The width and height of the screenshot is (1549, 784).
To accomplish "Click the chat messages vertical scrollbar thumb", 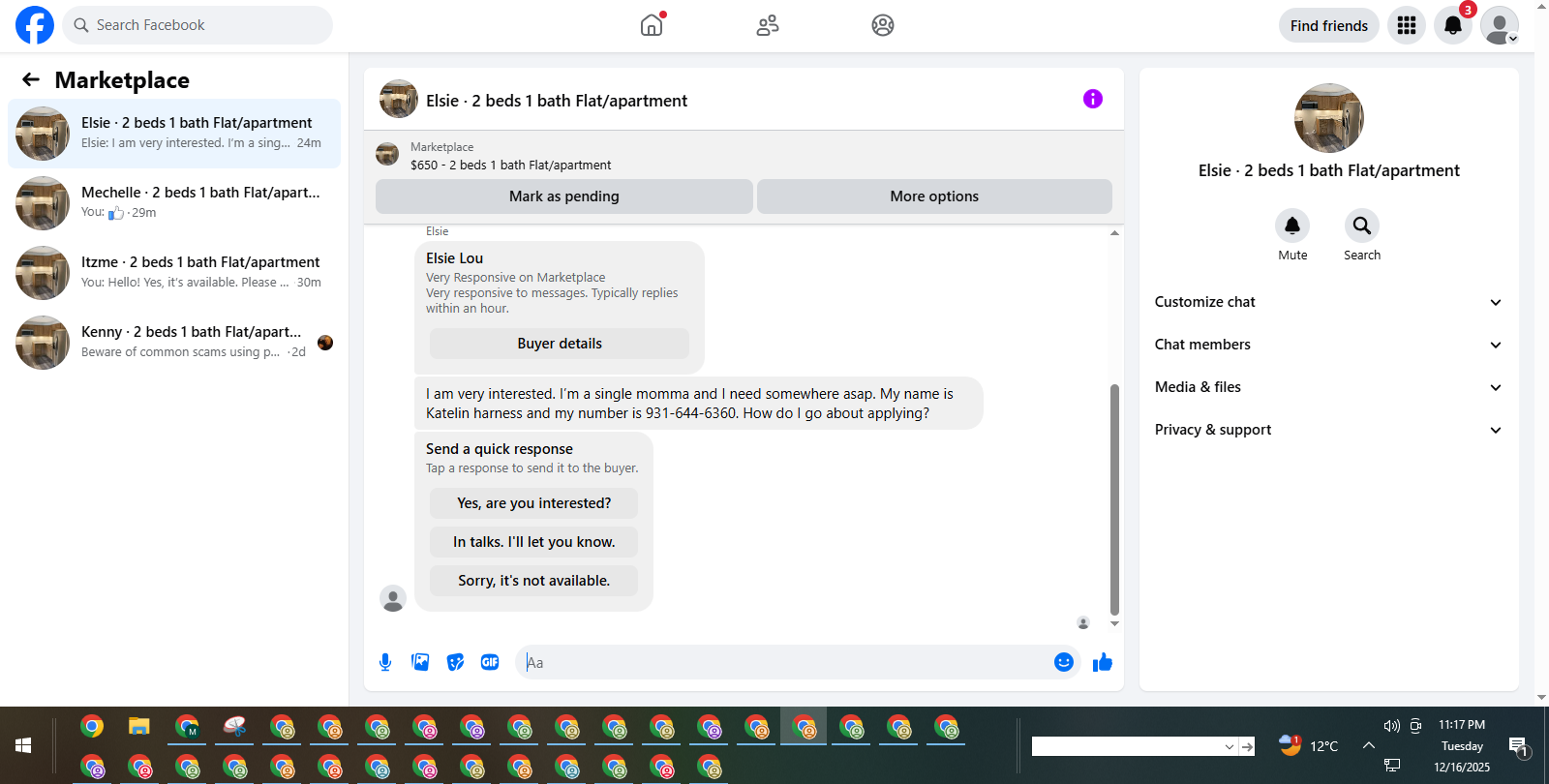I will click(x=1114, y=499).
